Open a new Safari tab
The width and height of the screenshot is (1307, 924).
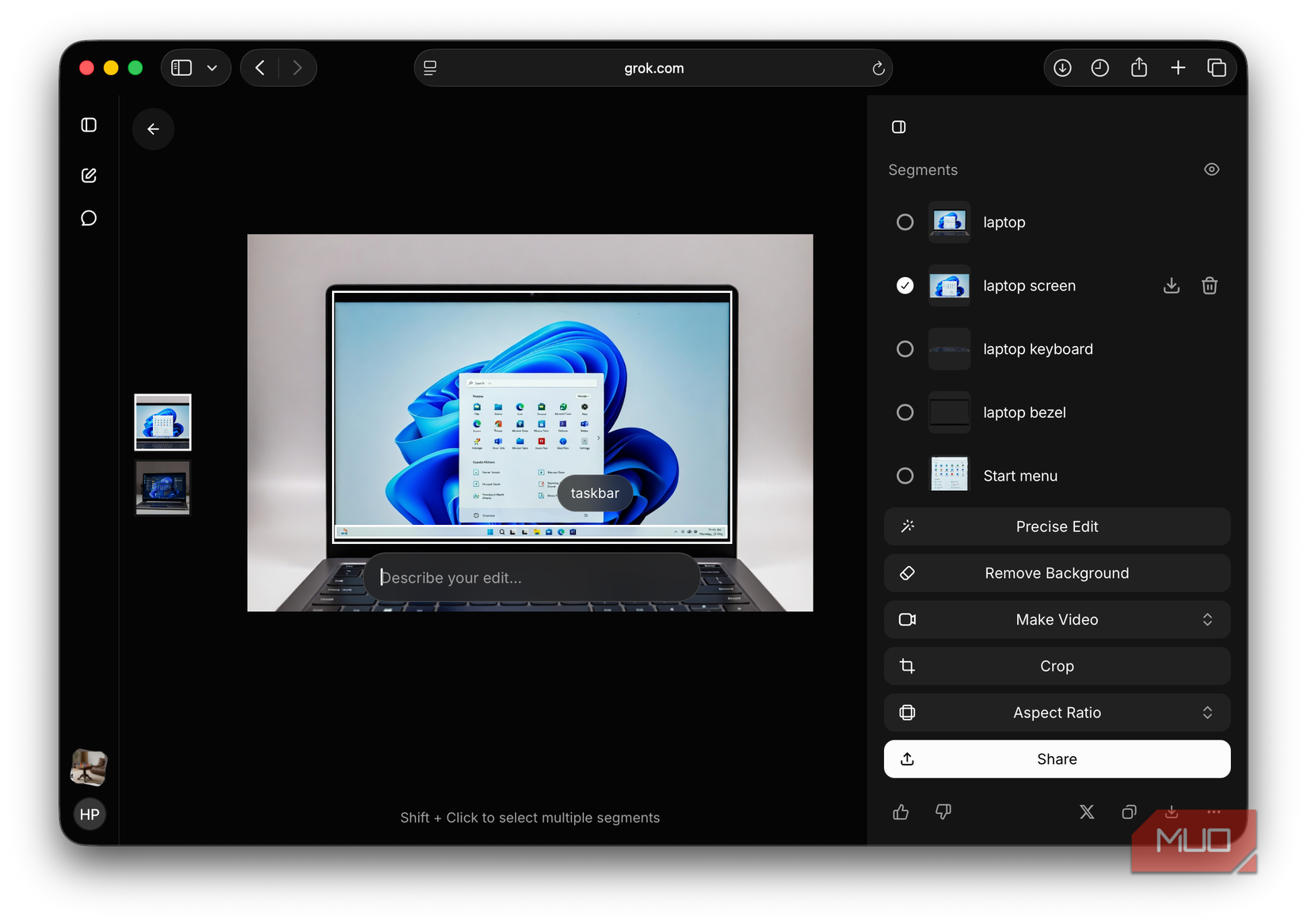(1178, 68)
